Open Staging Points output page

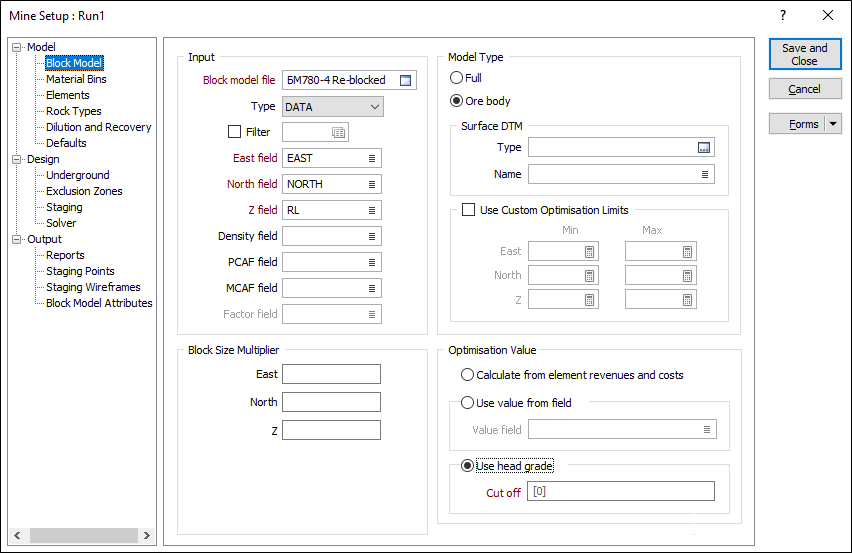[80, 271]
